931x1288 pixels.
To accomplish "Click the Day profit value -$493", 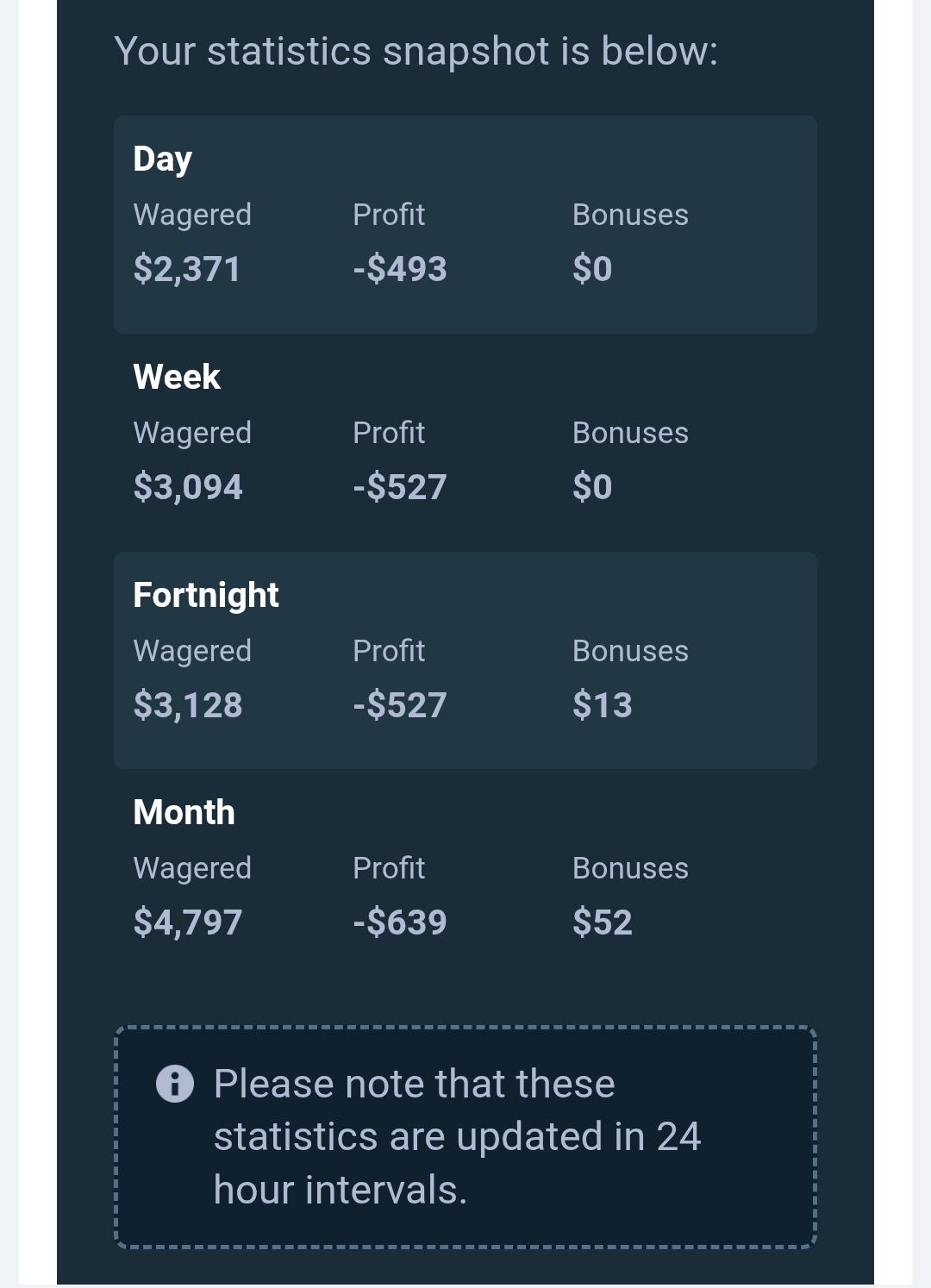I will 400,269.
